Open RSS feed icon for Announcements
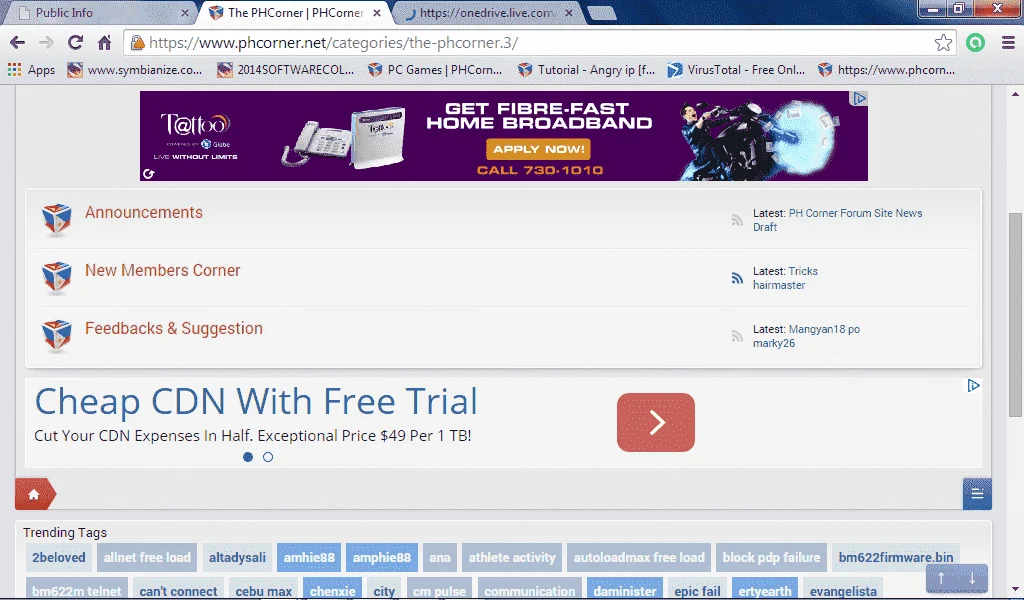This screenshot has width=1024, height=600. click(x=737, y=220)
